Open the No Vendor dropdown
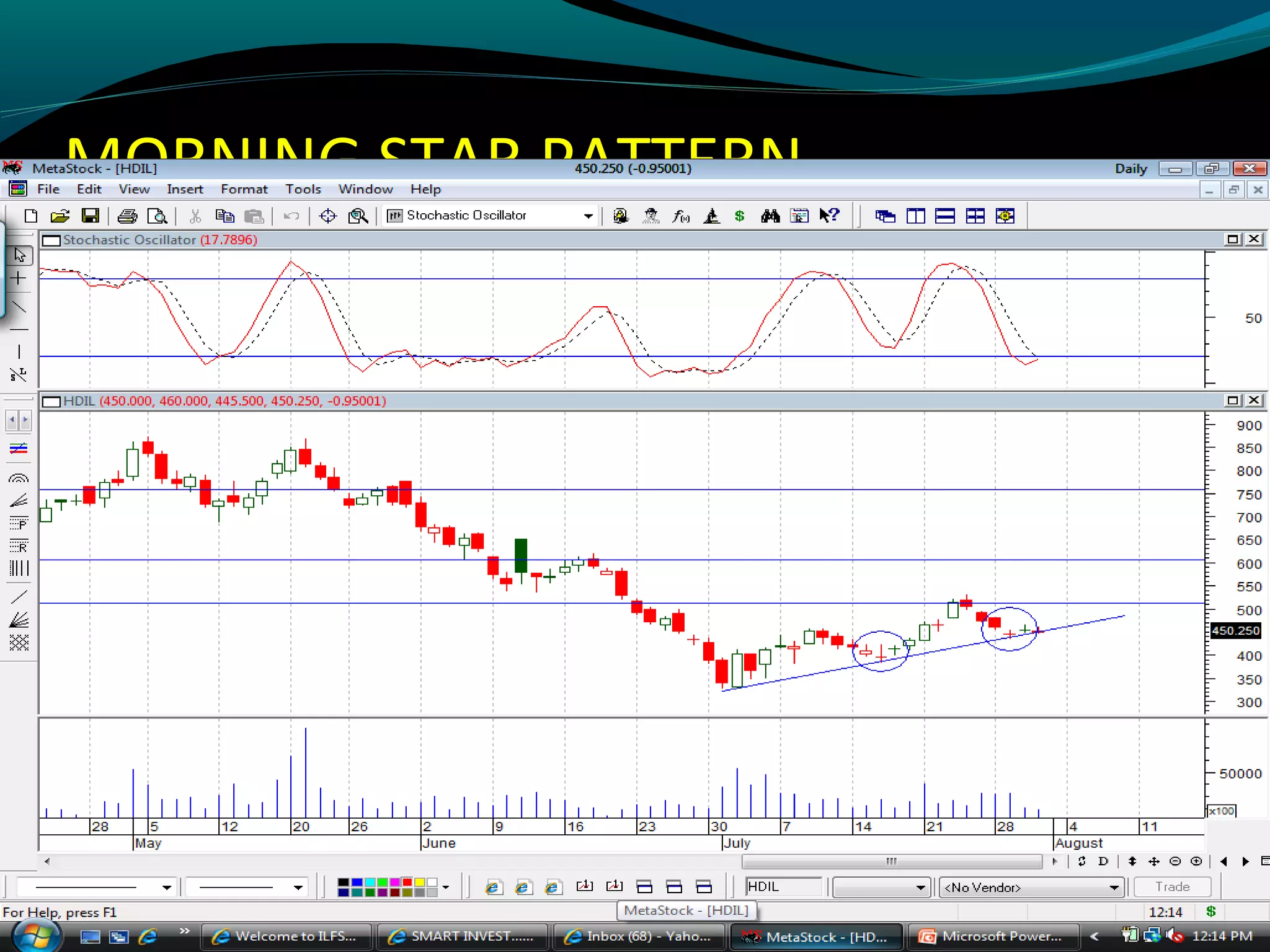 (x=1114, y=888)
